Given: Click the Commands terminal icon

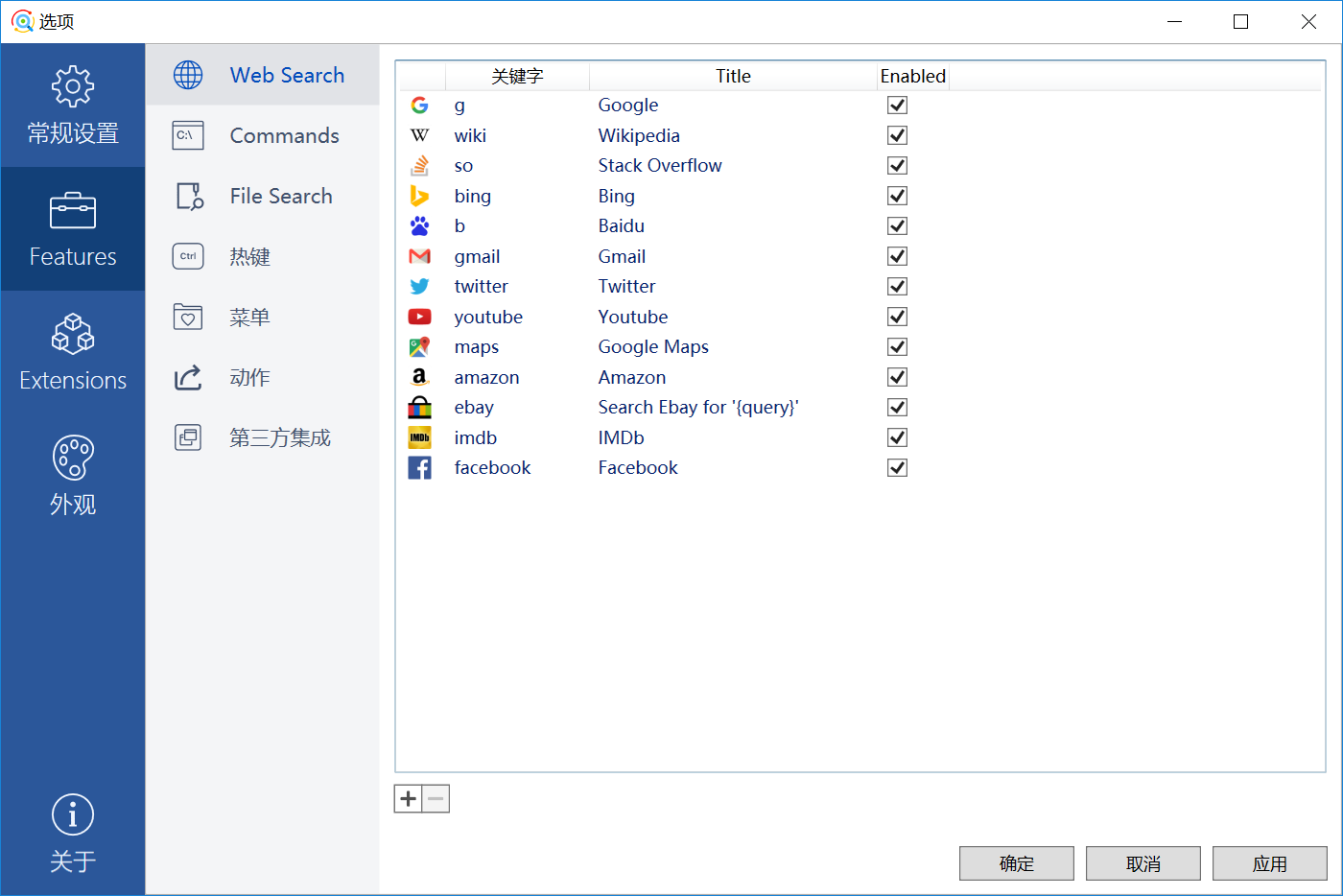Looking at the screenshot, I should [188, 135].
